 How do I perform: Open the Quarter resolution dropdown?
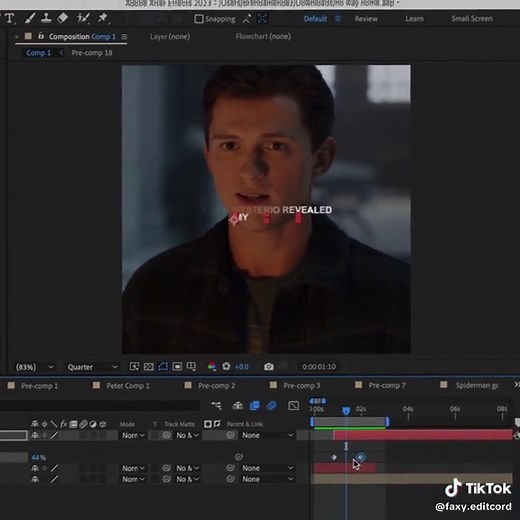coord(92,367)
